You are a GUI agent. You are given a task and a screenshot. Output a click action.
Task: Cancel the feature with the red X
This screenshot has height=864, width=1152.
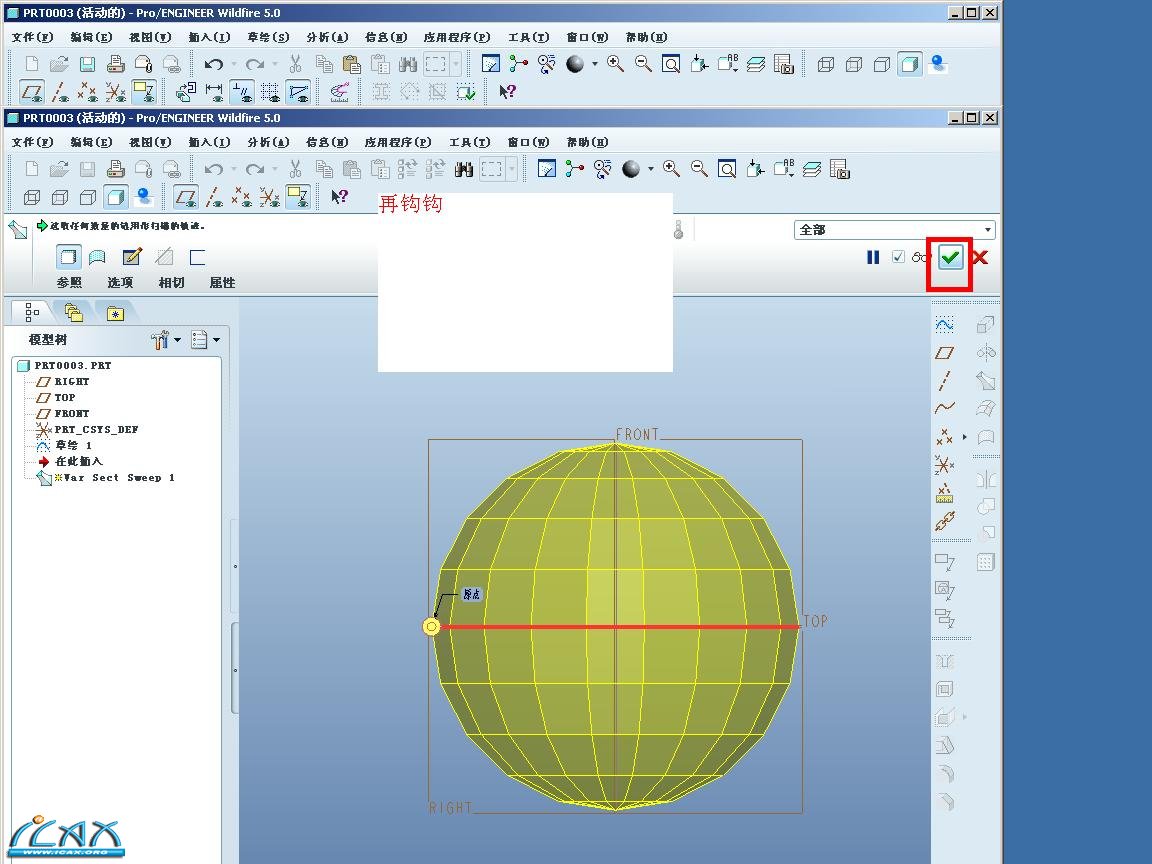click(x=980, y=258)
